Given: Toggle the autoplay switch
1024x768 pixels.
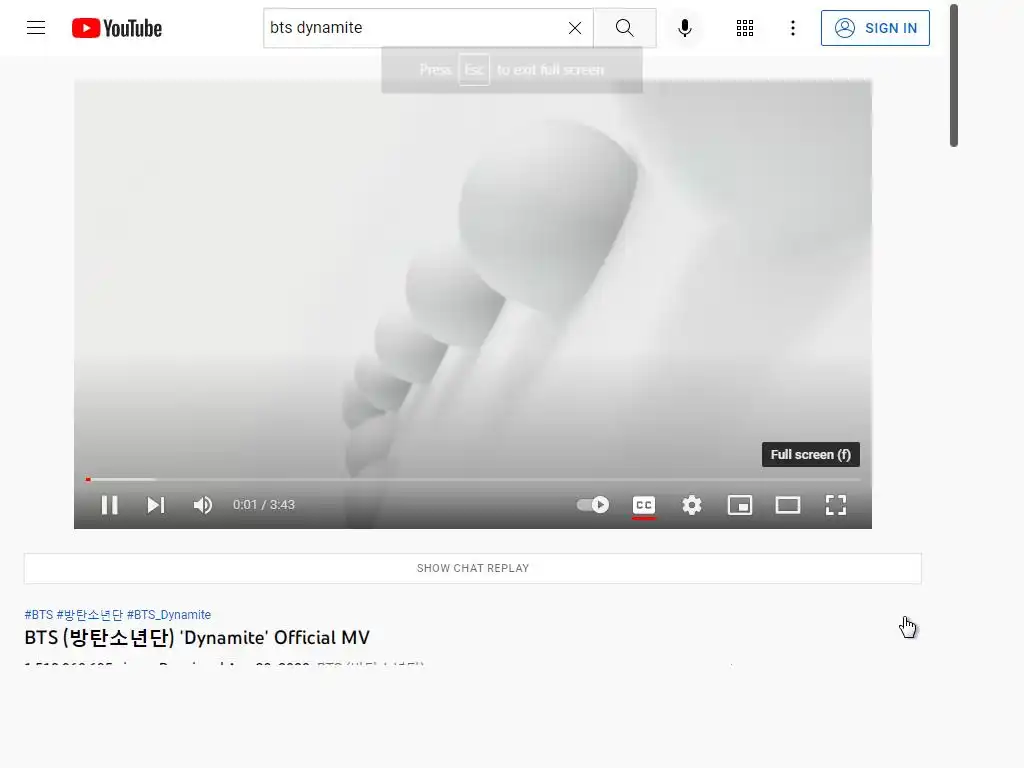Looking at the screenshot, I should coord(593,505).
